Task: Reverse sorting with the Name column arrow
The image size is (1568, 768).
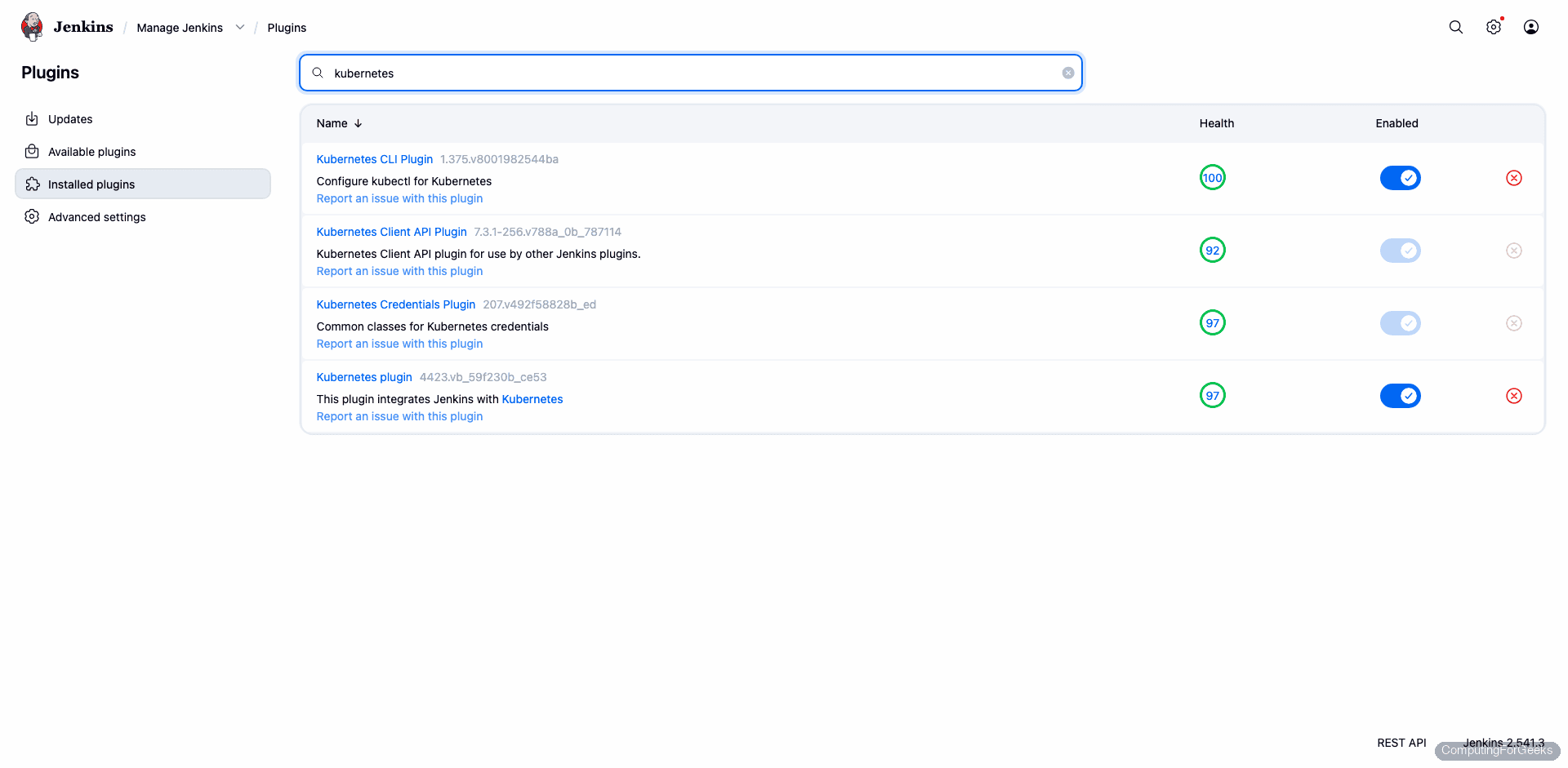Action: pos(358,123)
